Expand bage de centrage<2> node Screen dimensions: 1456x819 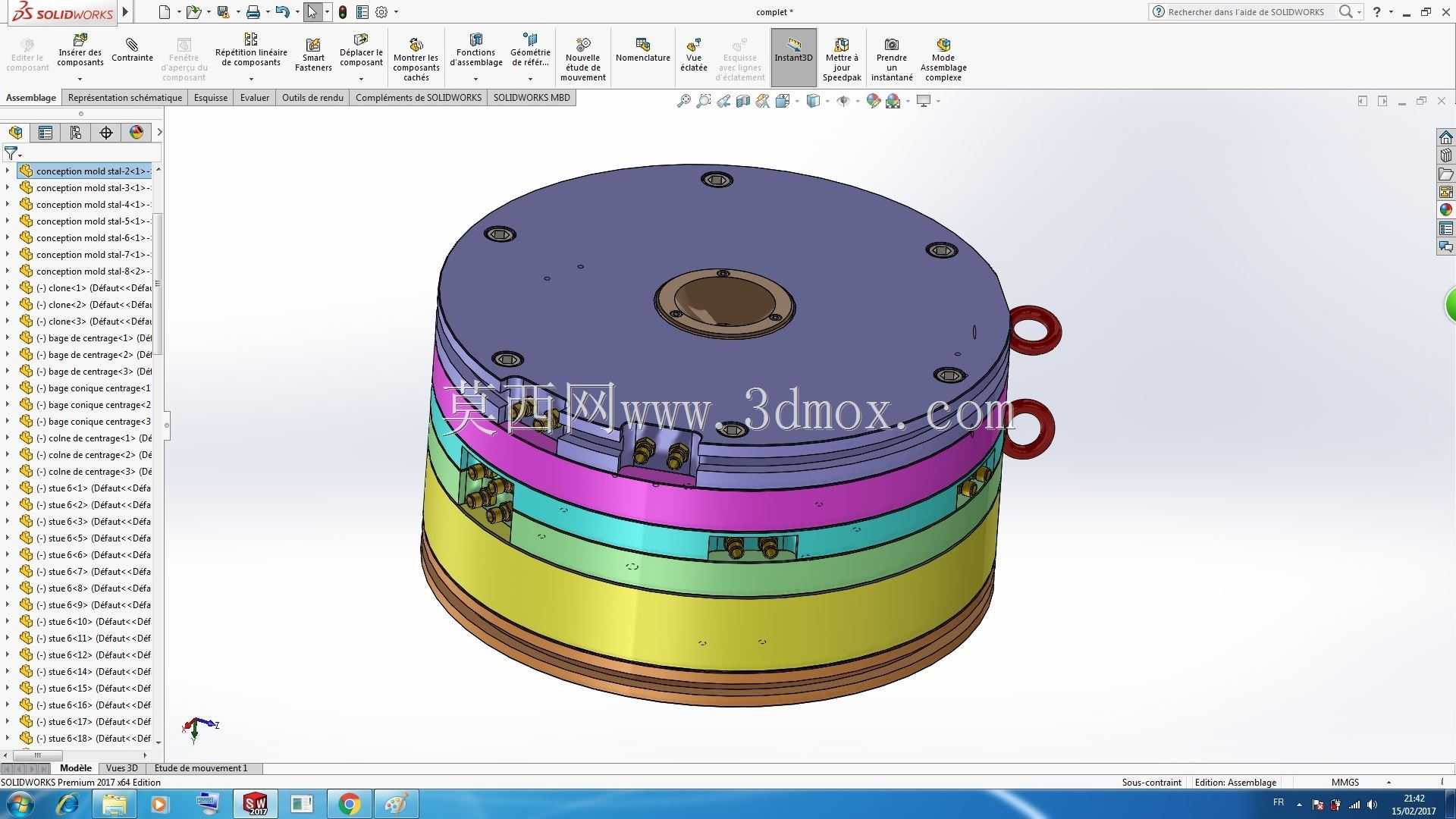click(x=8, y=354)
